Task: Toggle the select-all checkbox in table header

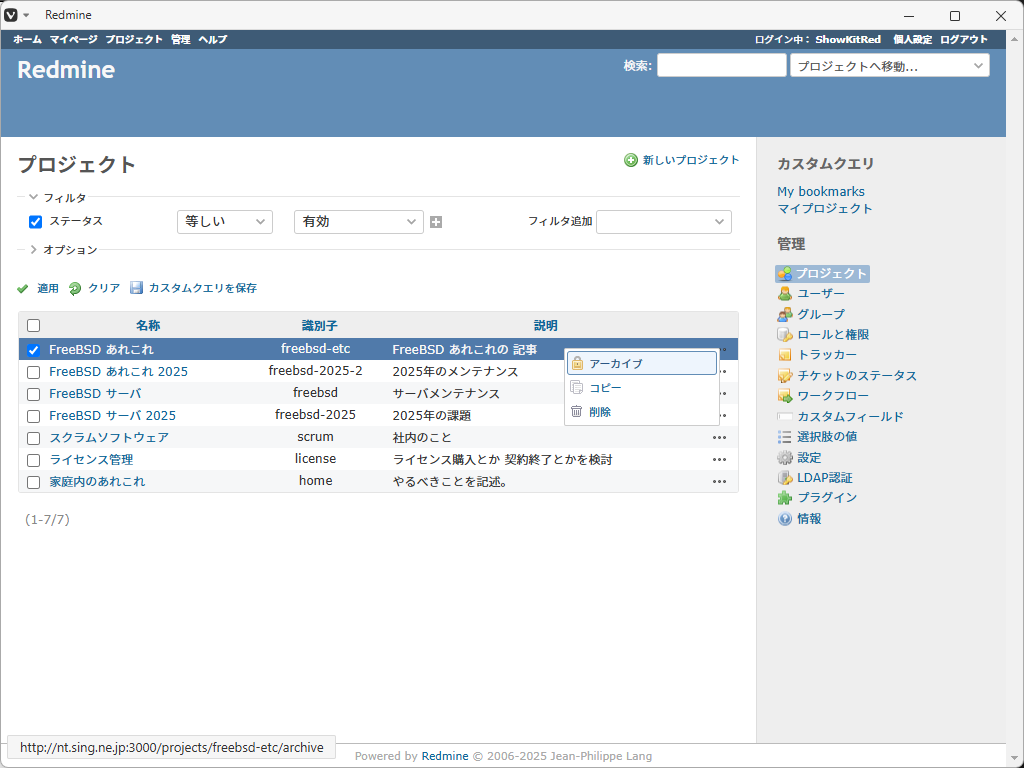Action: click(33, 325)
